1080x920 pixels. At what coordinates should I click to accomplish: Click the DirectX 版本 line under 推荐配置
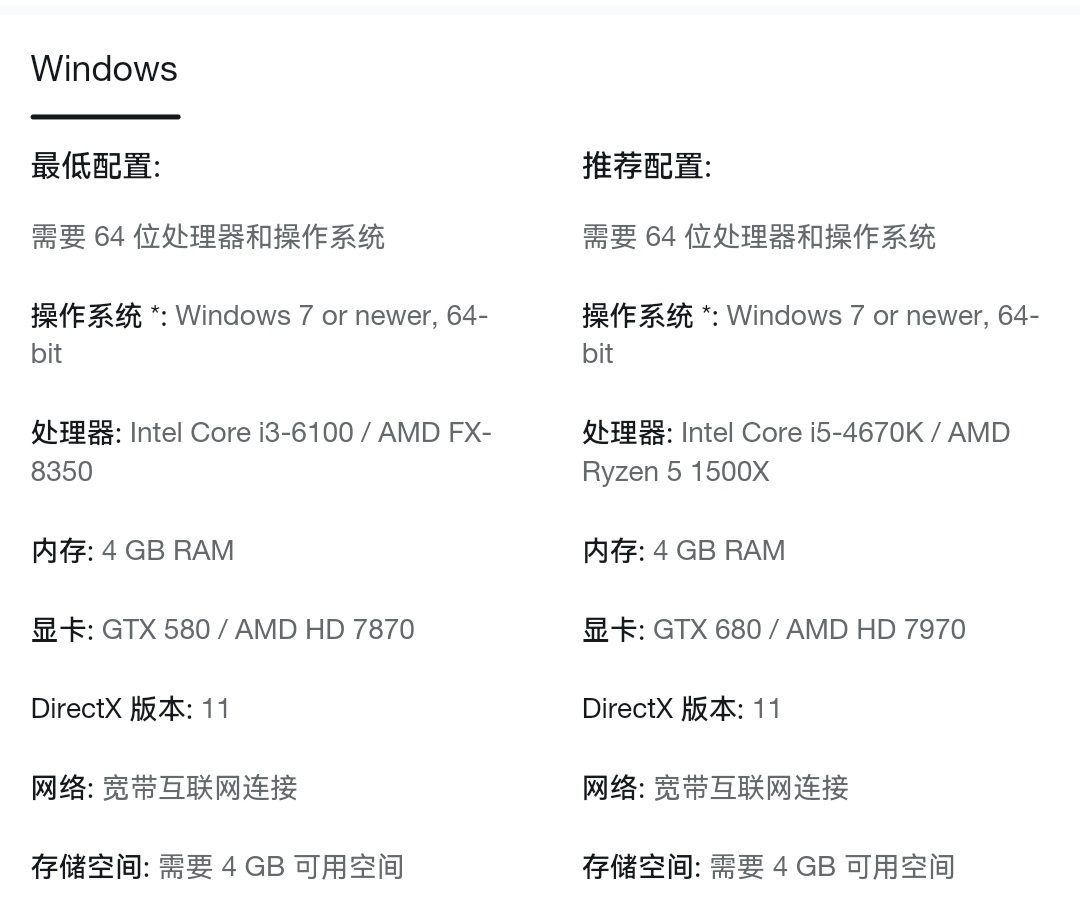[682, 709]
